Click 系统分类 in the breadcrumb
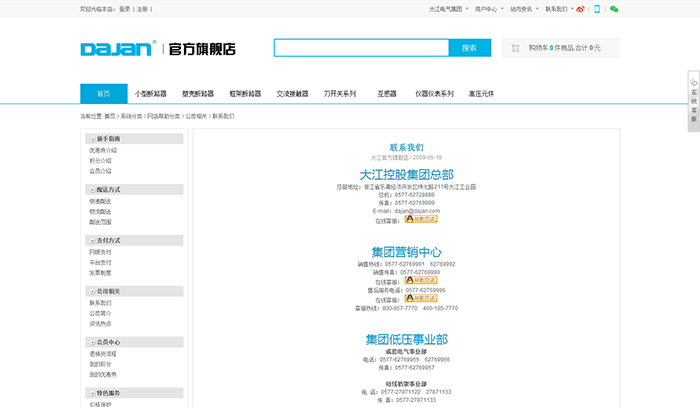Screen dimensions: 700x407 131,116
